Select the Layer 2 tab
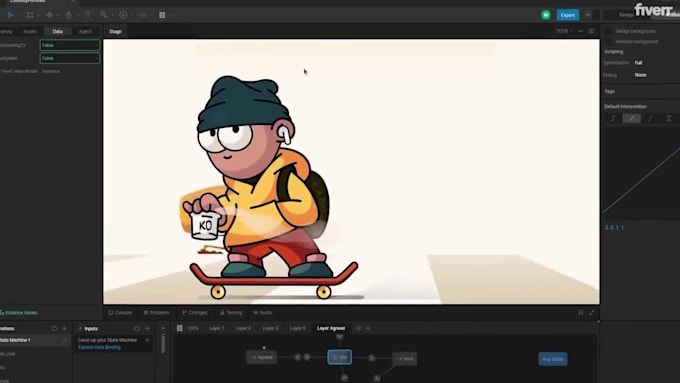The height and width of the screenshot is (383, 680). pyautogui.click(x=243, y=328)
